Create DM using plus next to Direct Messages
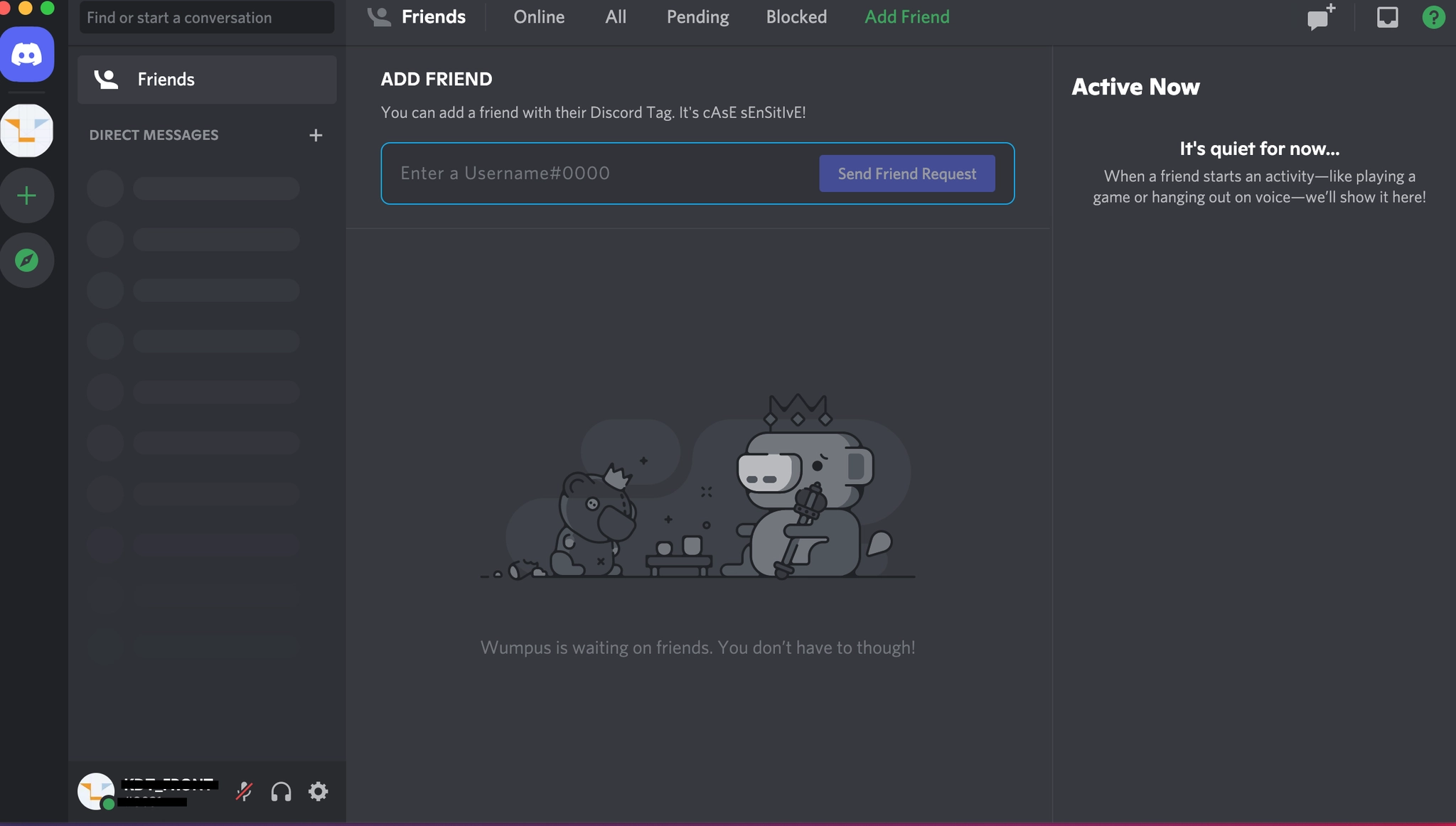1456x826 pixels. [316, 135]
